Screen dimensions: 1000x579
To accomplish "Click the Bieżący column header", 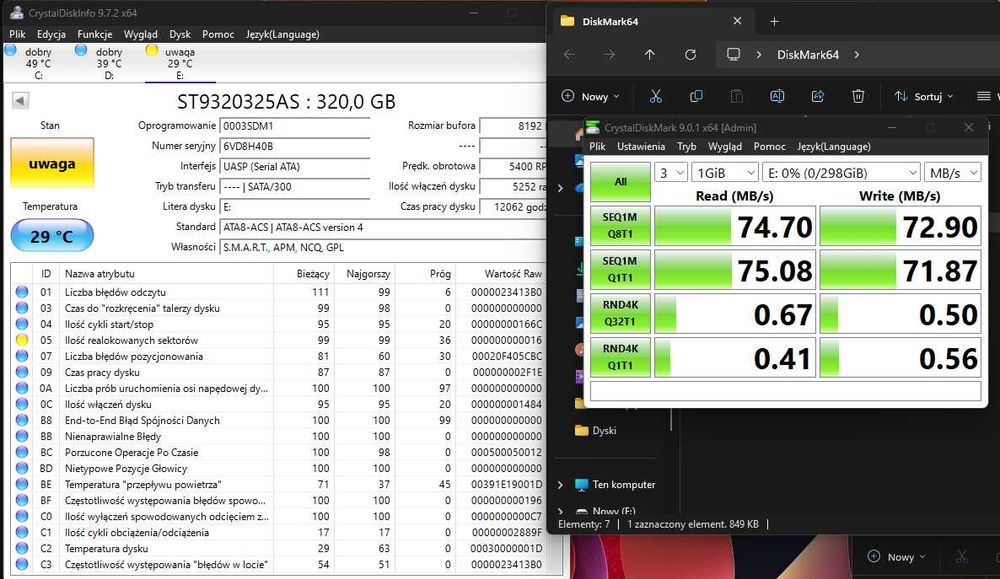I will [304, 274].
